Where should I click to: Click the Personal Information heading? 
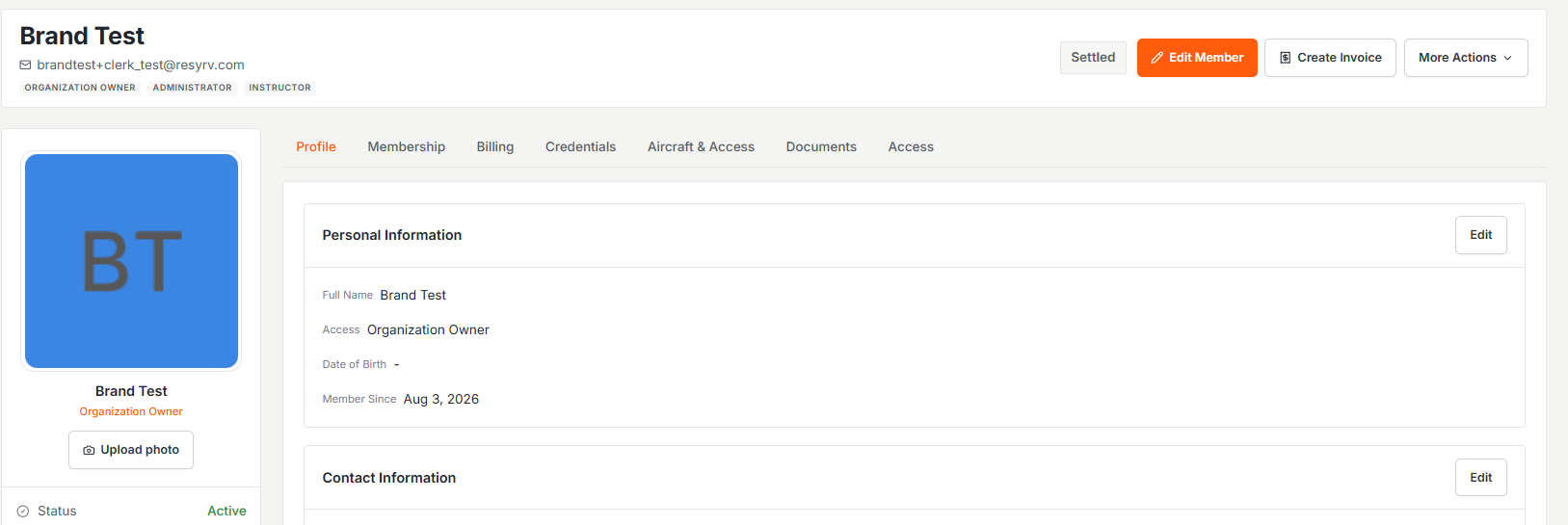click(x=391, y=235)
